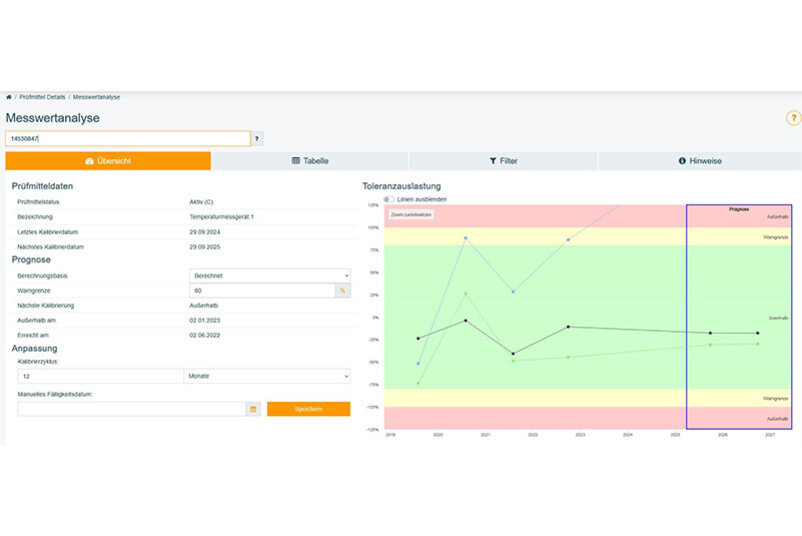Select the Filter tab
The image size is (802, 536).
click(503, 161)
